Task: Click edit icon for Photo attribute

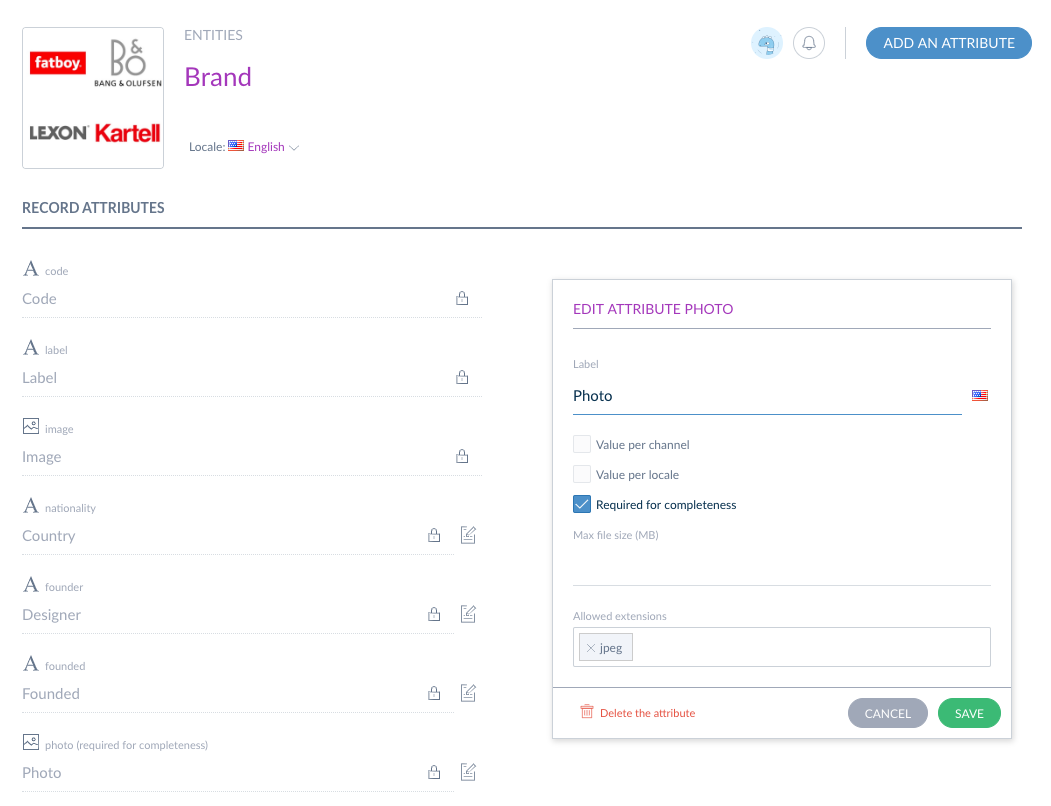Action: [468, 772]
